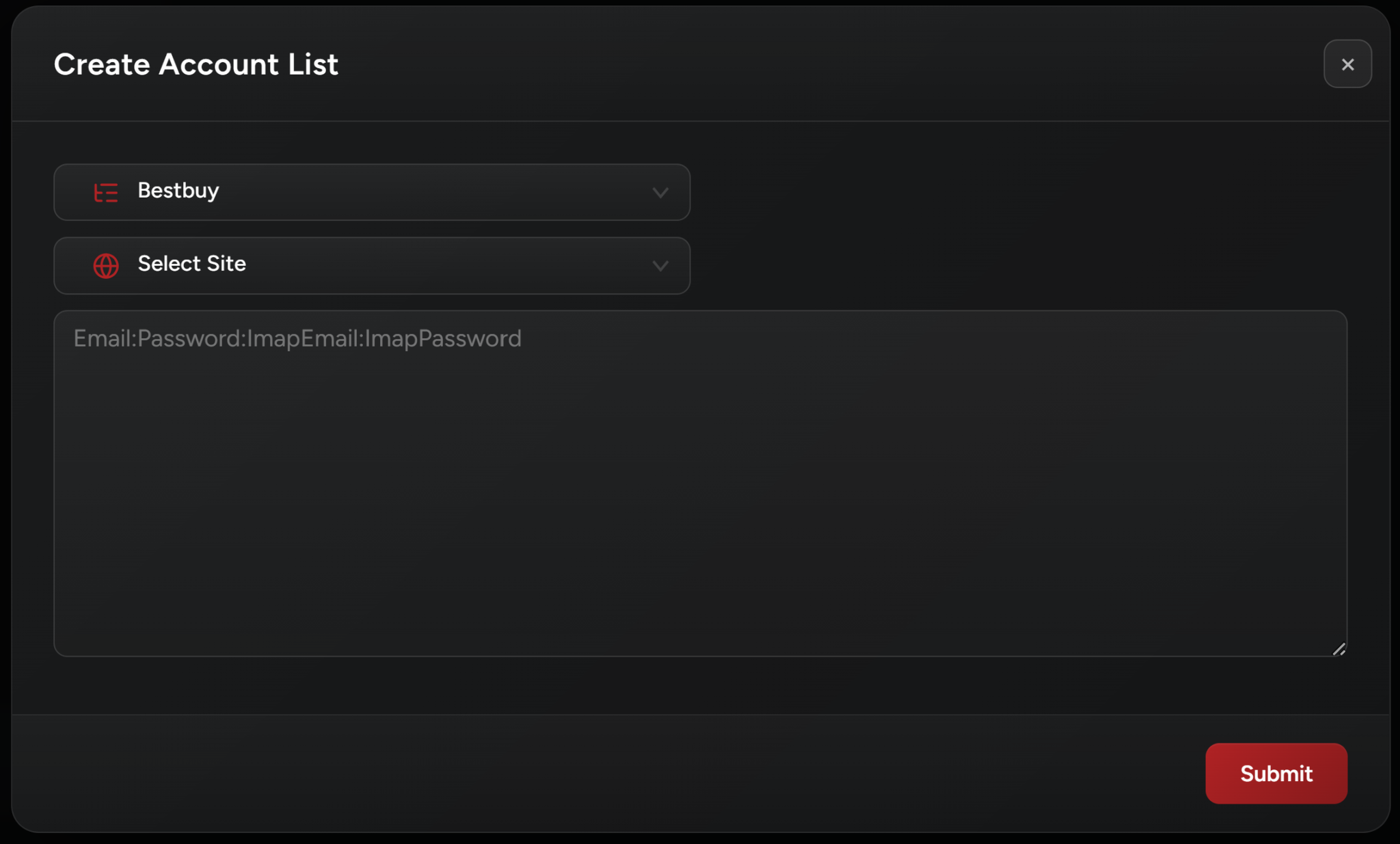Click the resize handle of the accounts textarea
Viewport: 1400px width, 844px height.
point(1339,649)
